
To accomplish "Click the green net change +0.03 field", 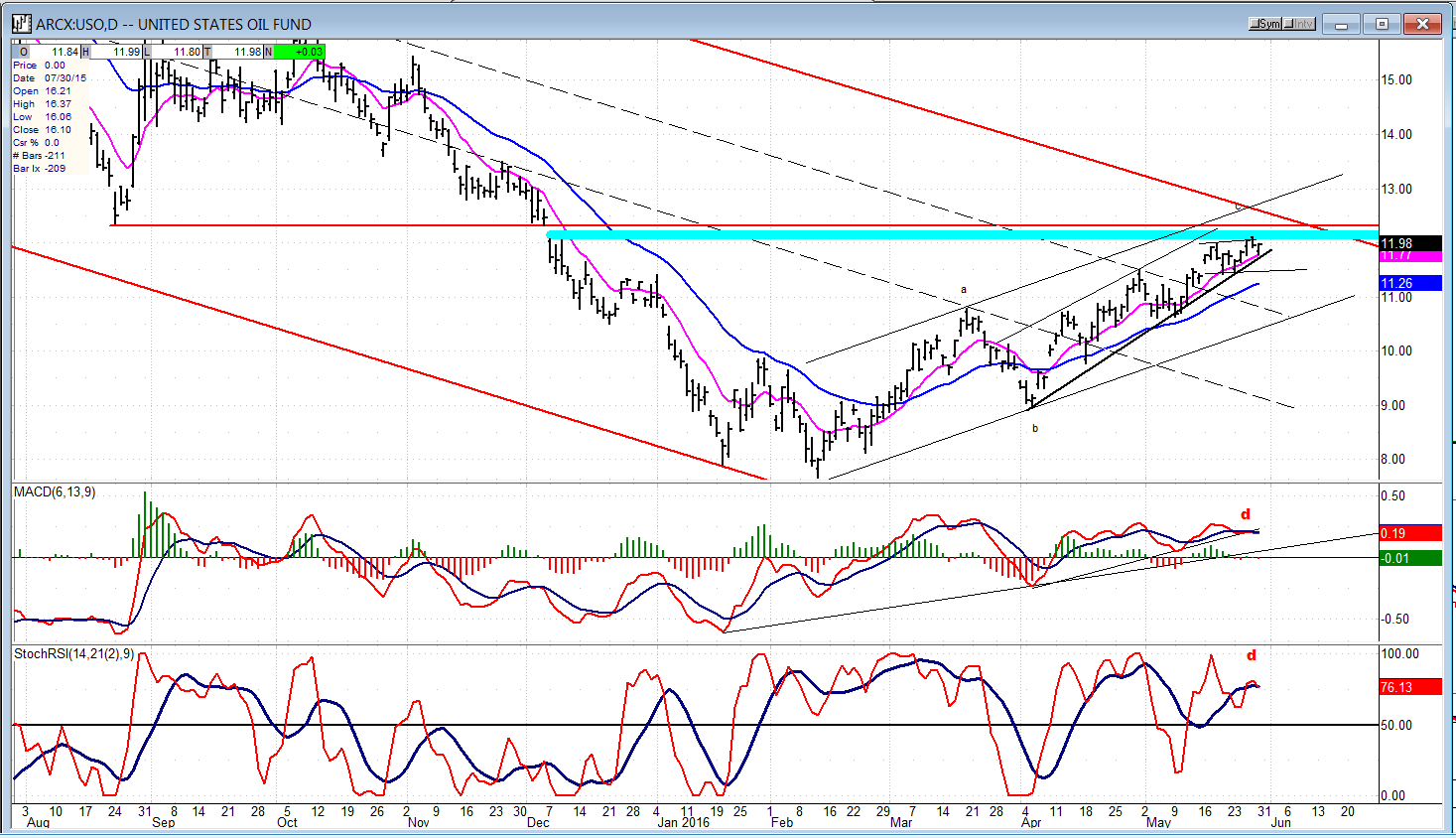I will click(300, 52).
